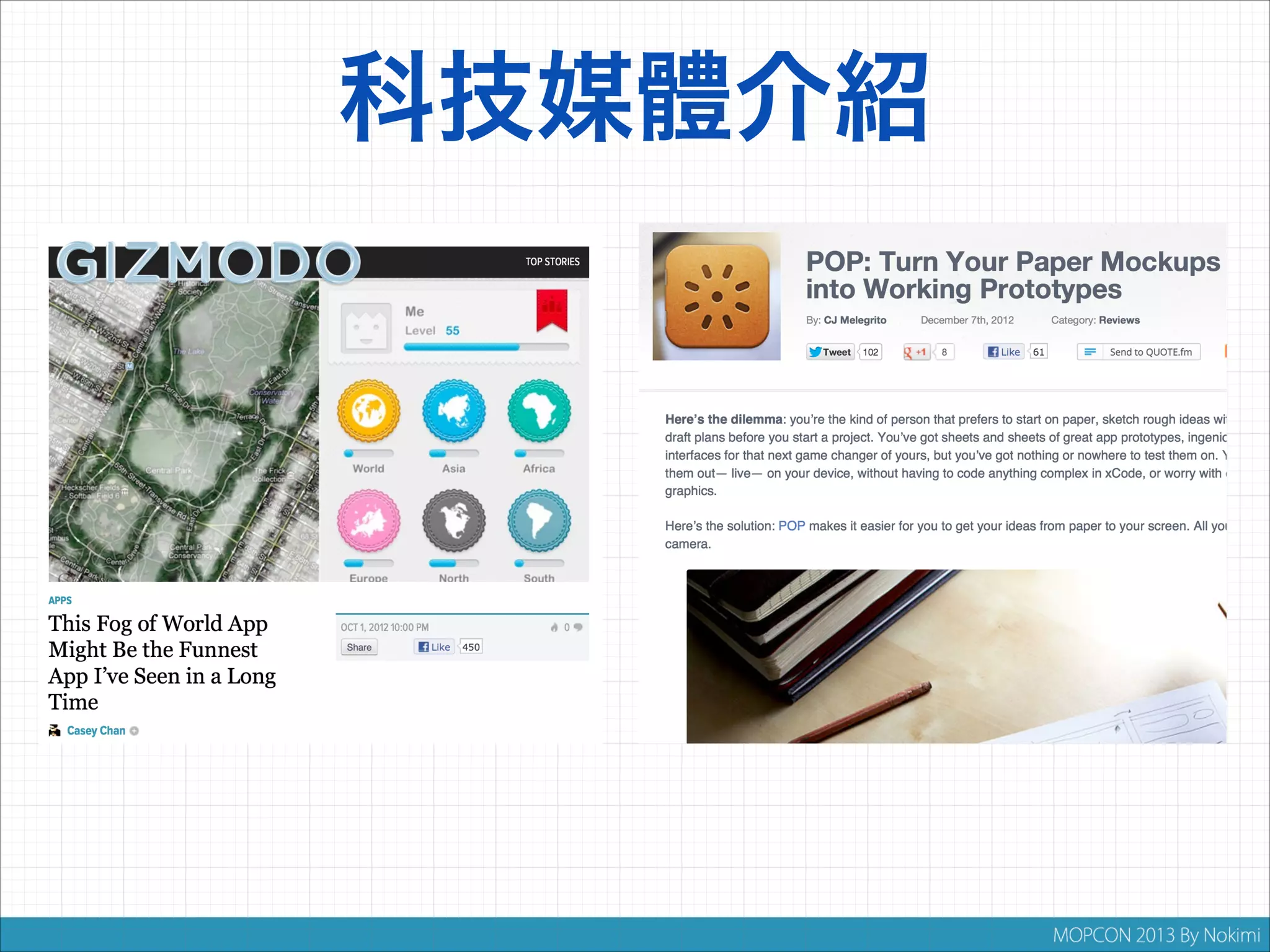Select the gray North America badge
1270x952 pixels.
[x=453, y=520]
